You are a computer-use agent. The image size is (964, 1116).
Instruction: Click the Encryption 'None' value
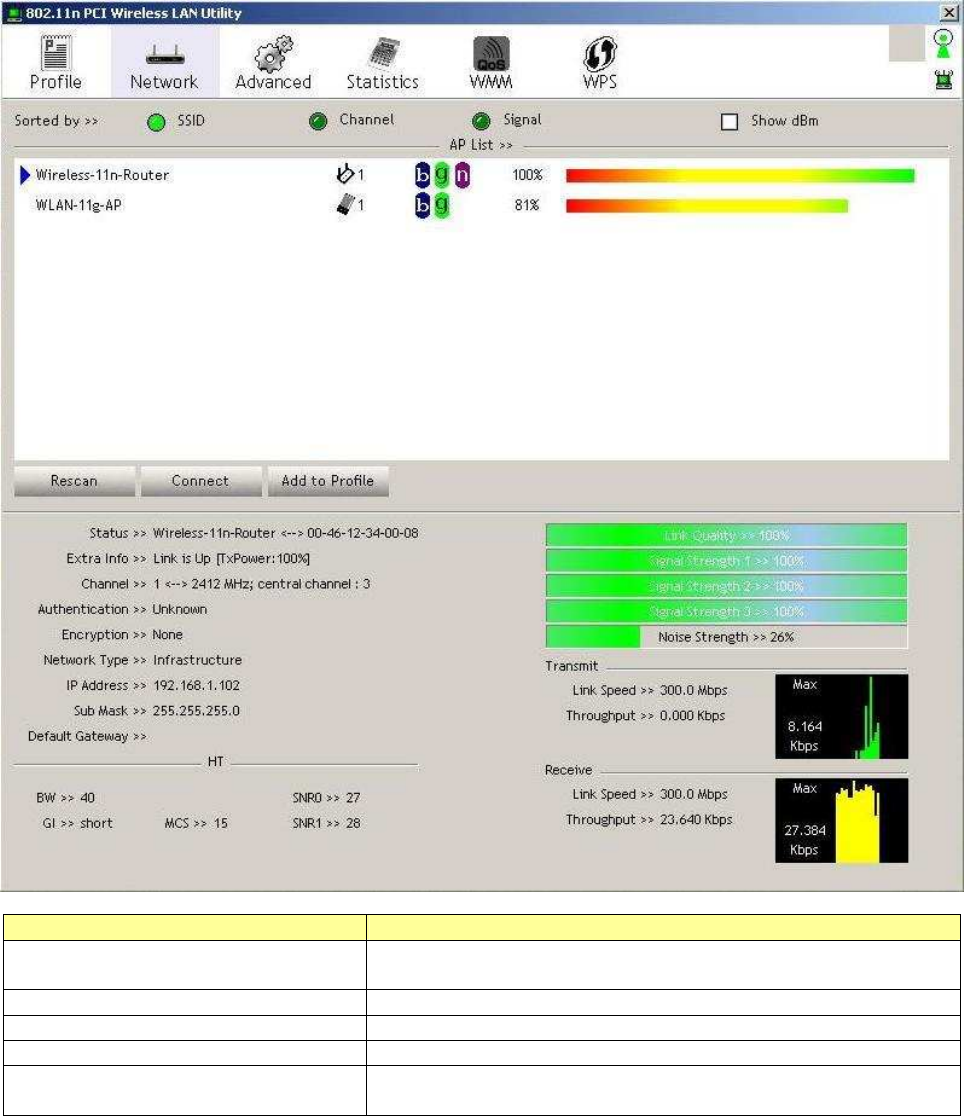[x=167, y=635]
